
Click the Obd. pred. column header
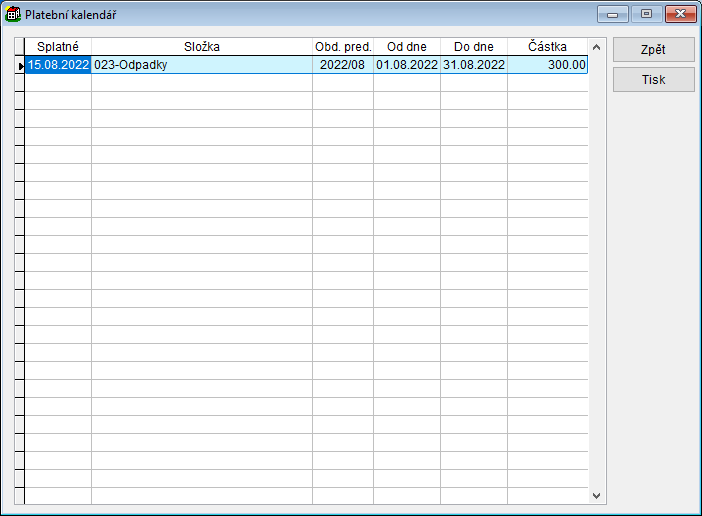pyautogui.click(x=343, y=47)
